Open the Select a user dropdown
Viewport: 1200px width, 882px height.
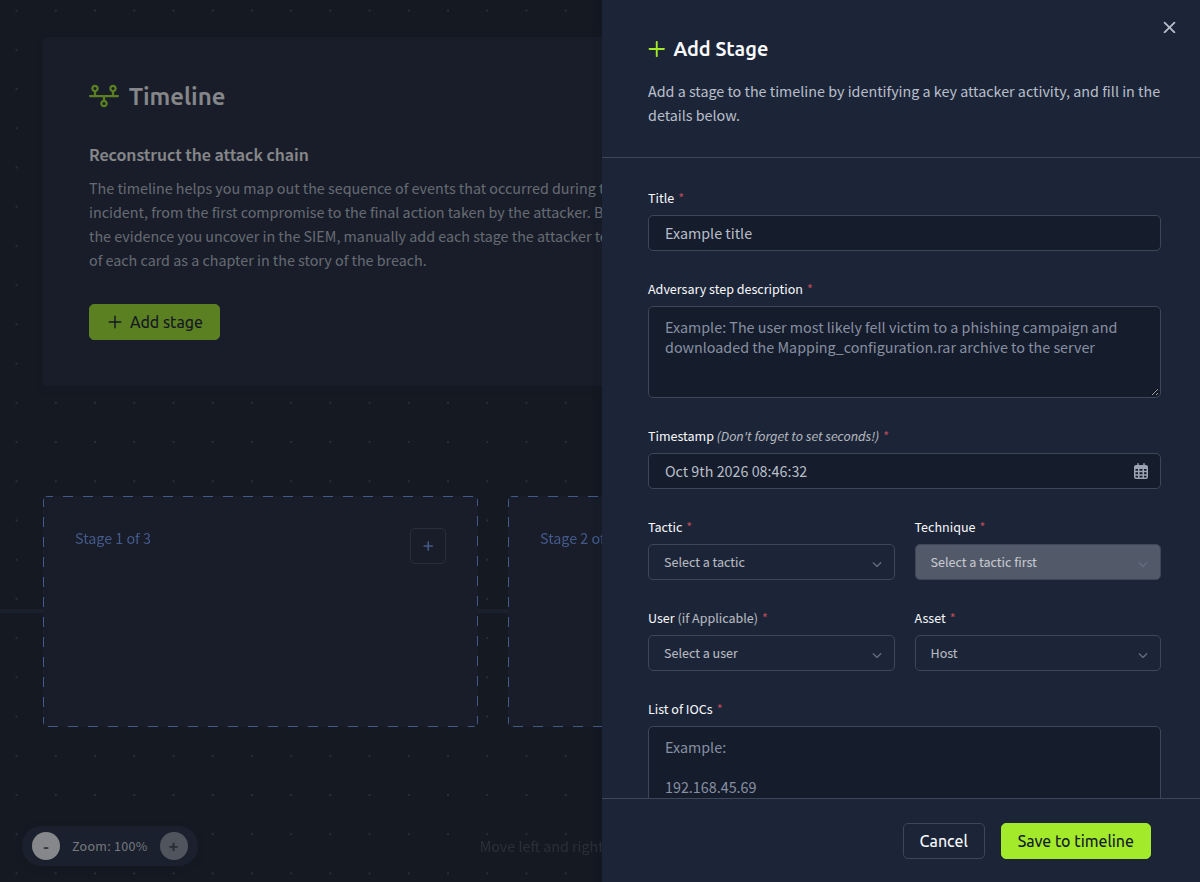point(771,653)
